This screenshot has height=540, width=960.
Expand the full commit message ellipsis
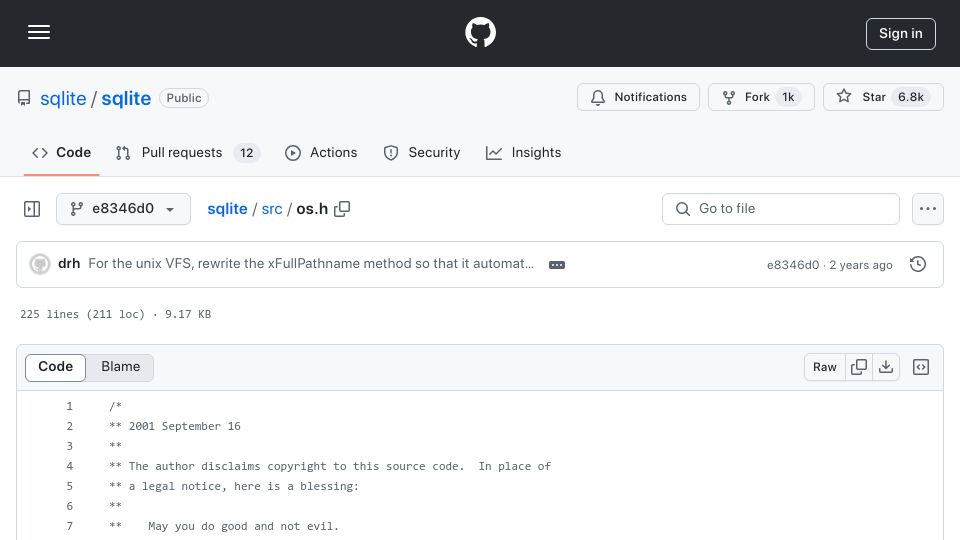tap(557, 264)
